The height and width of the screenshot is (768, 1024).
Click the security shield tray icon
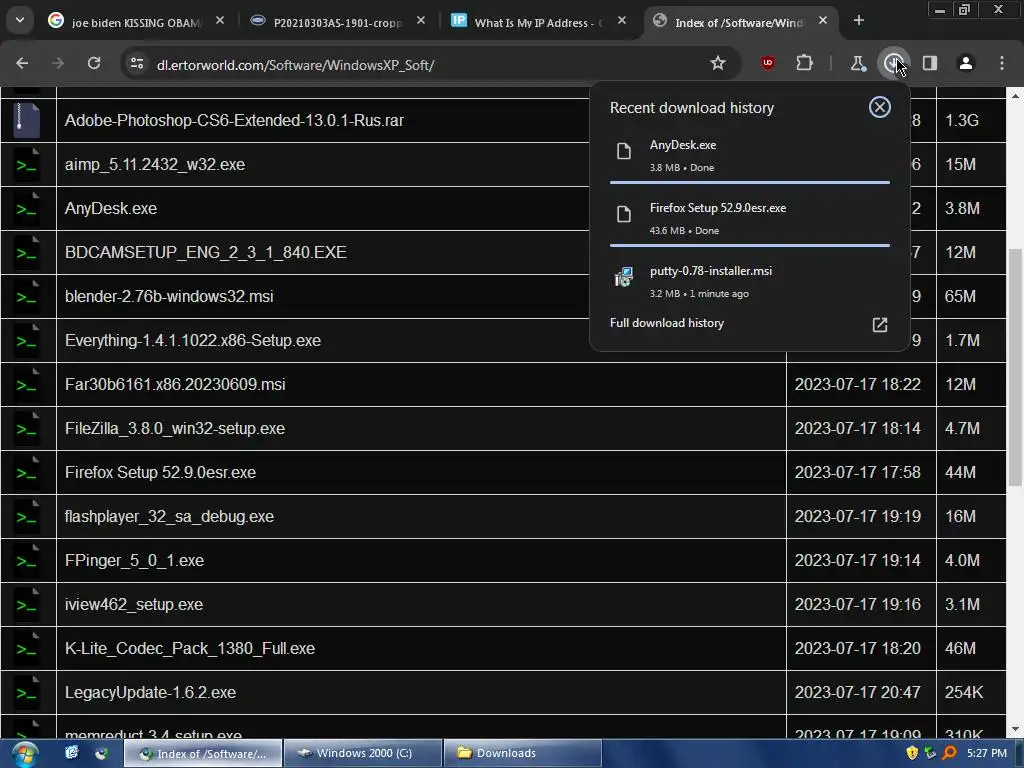click(912, 753)
